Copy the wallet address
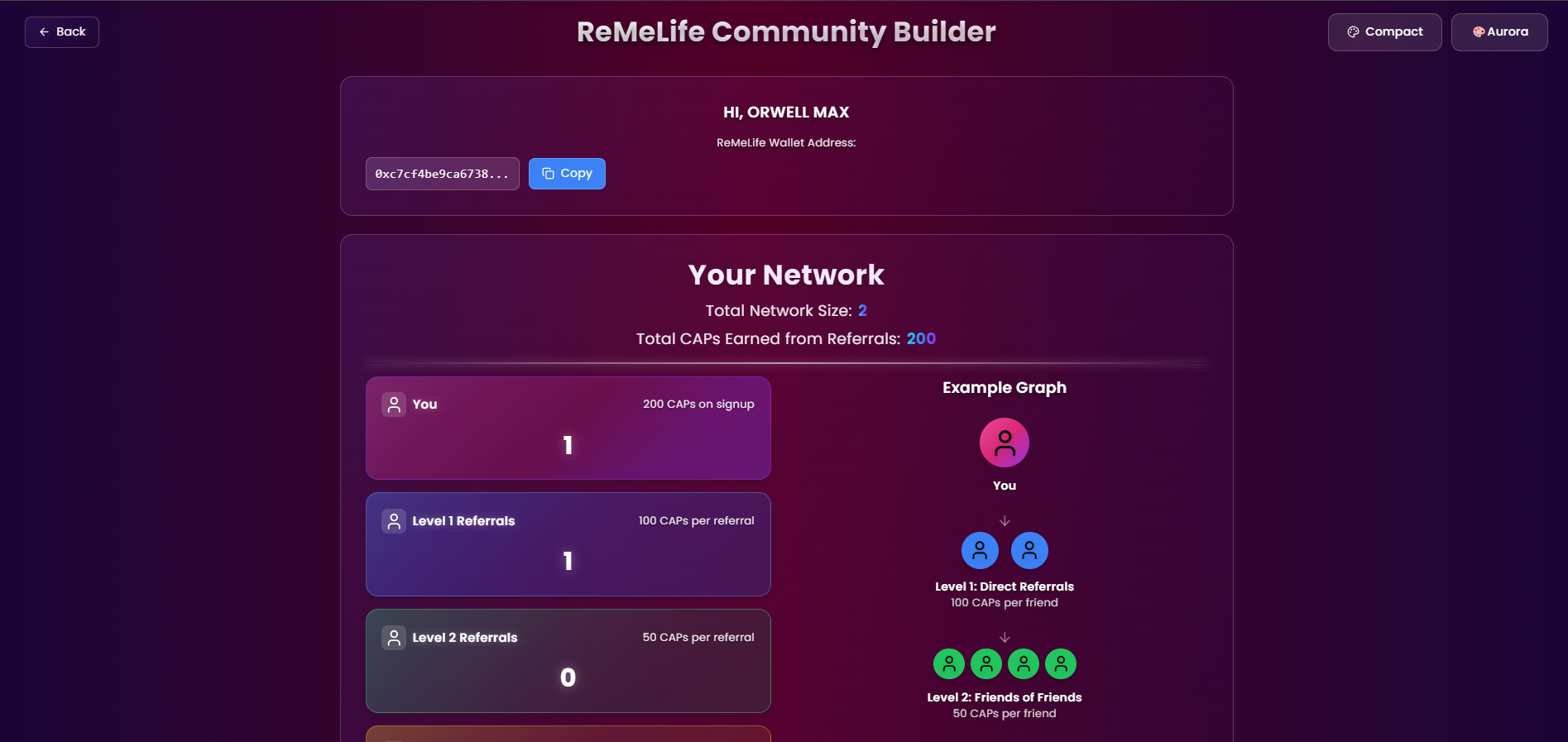The height and width of the screenshot is (742, 1568). coord(567,174)
